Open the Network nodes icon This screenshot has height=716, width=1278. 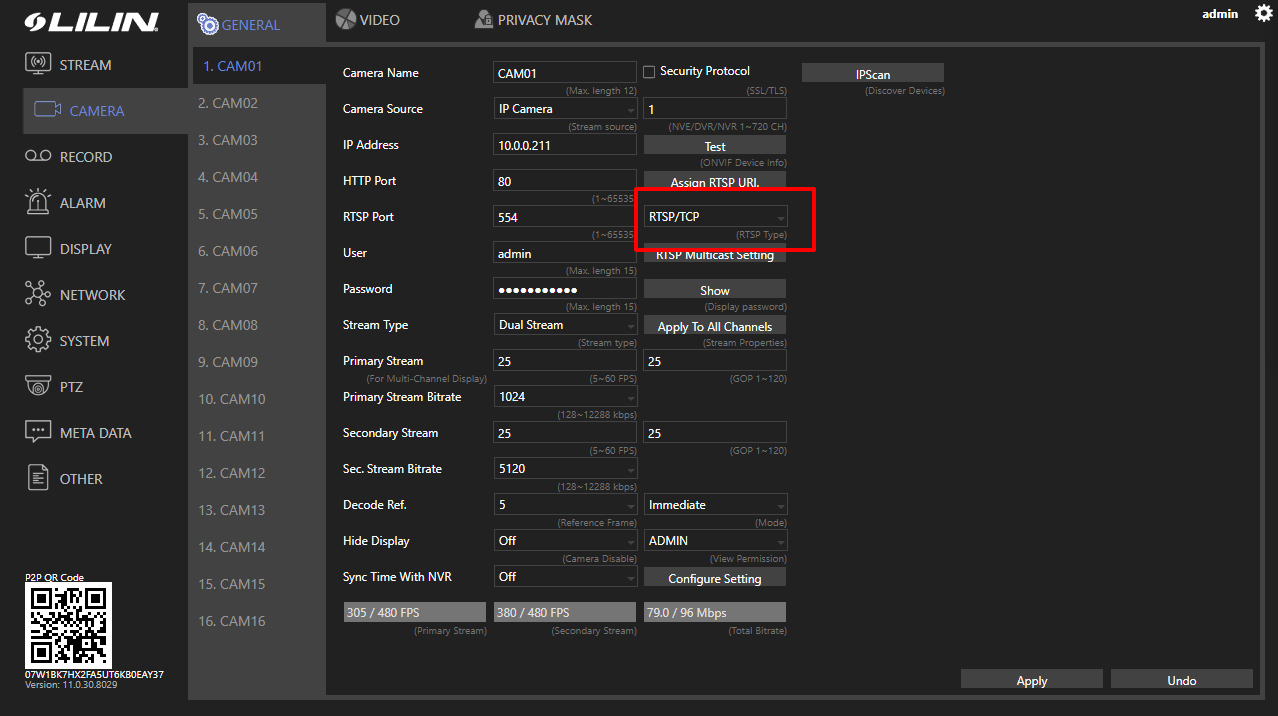[x=38, y=294]
